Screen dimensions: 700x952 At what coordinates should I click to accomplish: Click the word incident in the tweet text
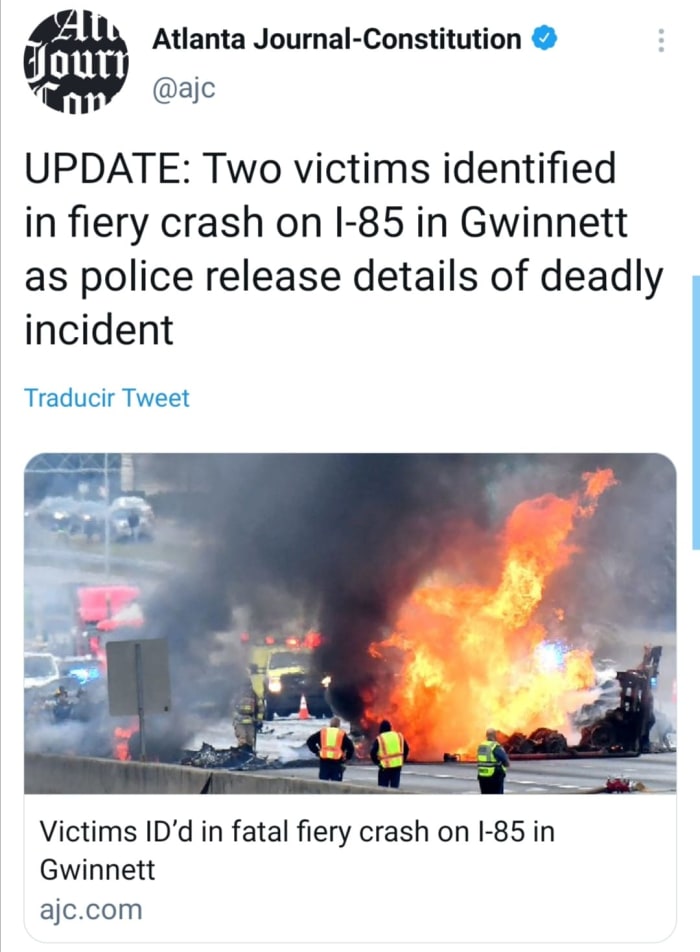[x=99, y=330]
